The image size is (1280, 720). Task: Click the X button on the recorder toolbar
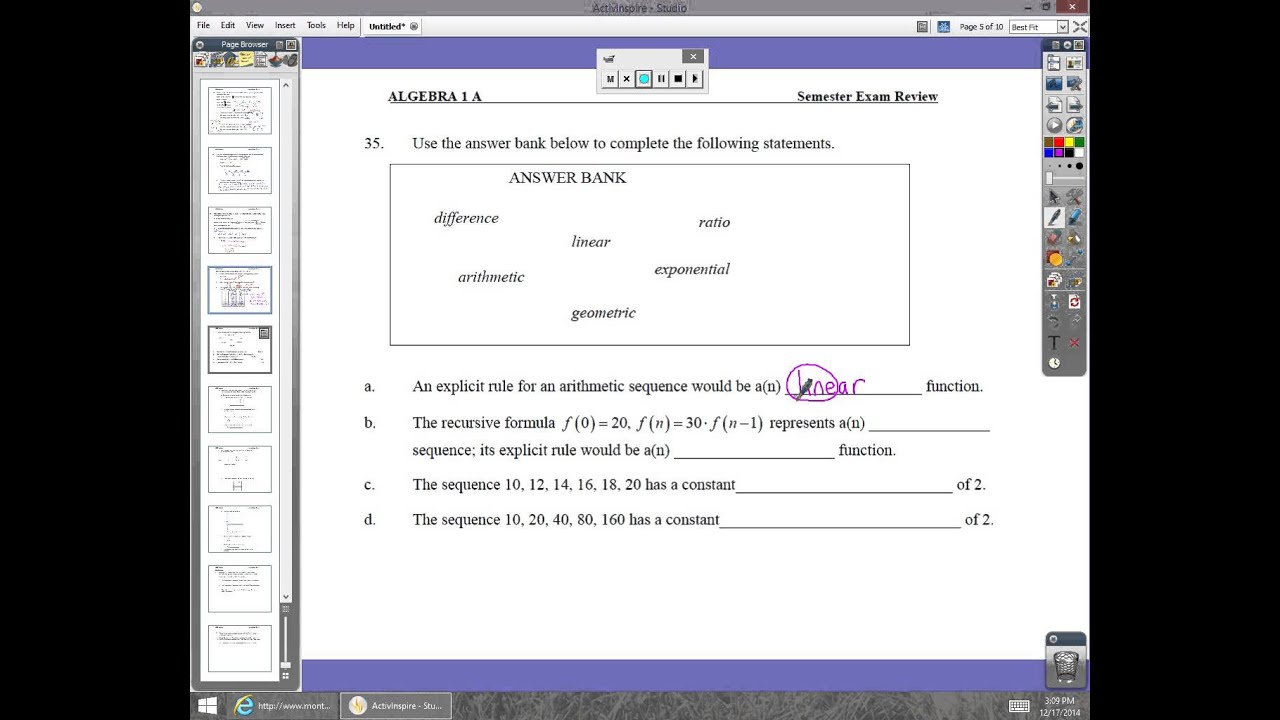point(627,78)
